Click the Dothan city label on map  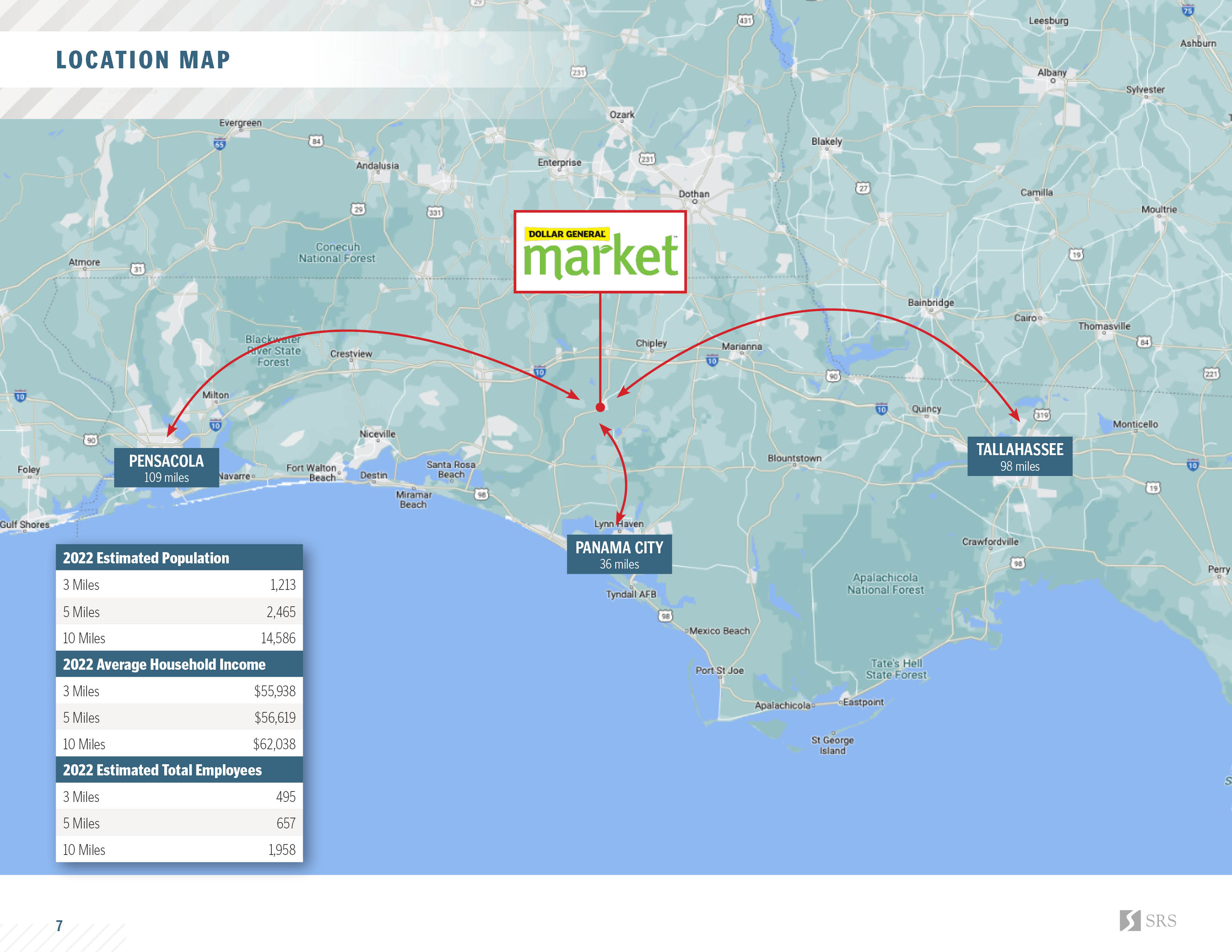(694, 193)
